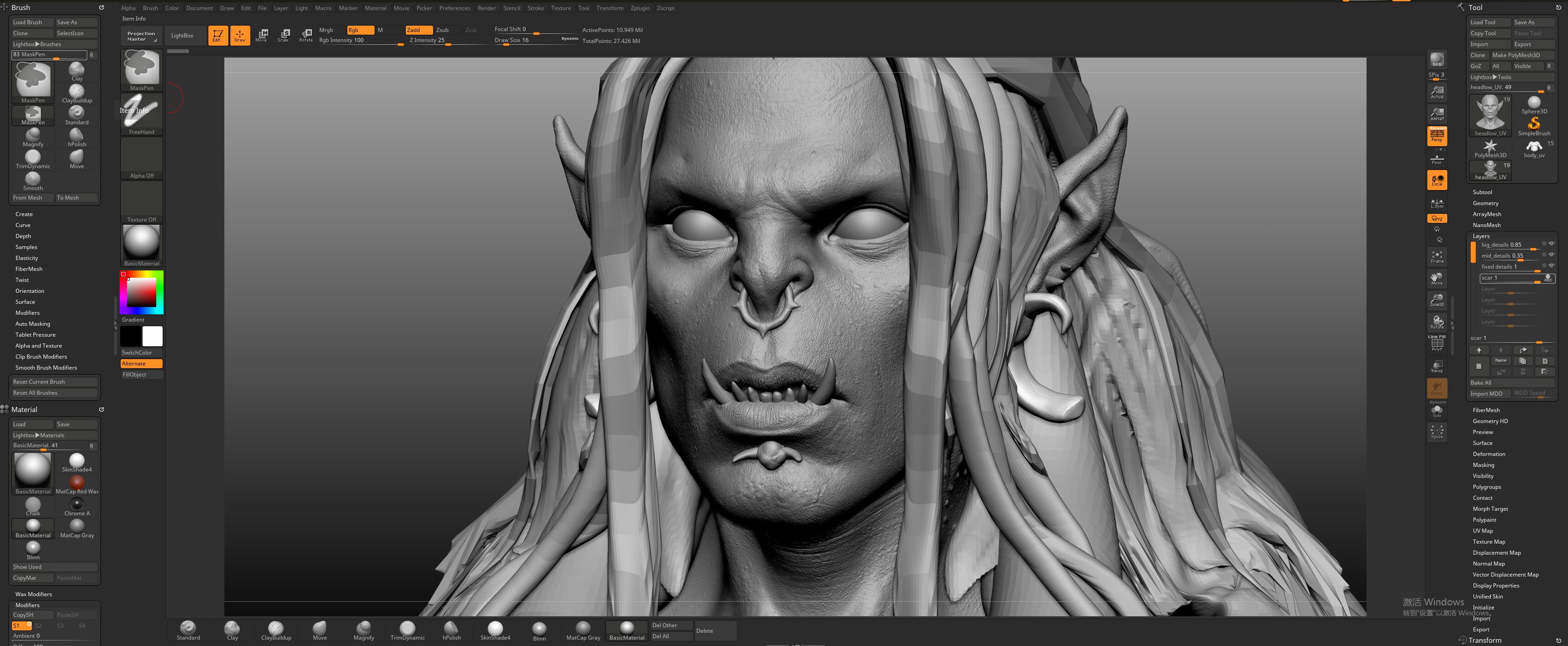Image resolution: width=1568 pixels, height=646 pixels.
Task: Pick the Standard brush on bottom shelf
Action: 188,630
